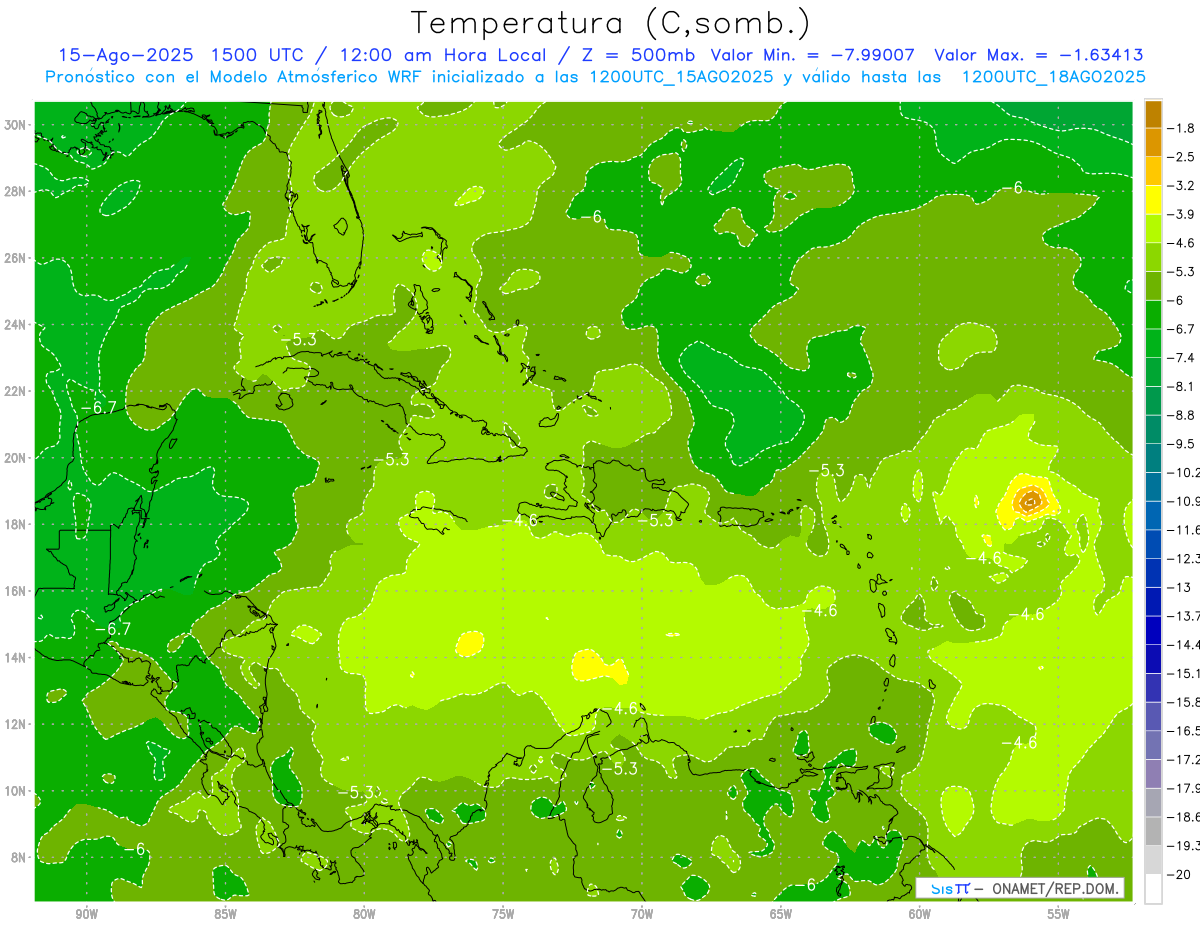Click the '85W' longitude axis label
Image resolution: width=1200 pixels, height=927 pixels.
click(225, 914)
